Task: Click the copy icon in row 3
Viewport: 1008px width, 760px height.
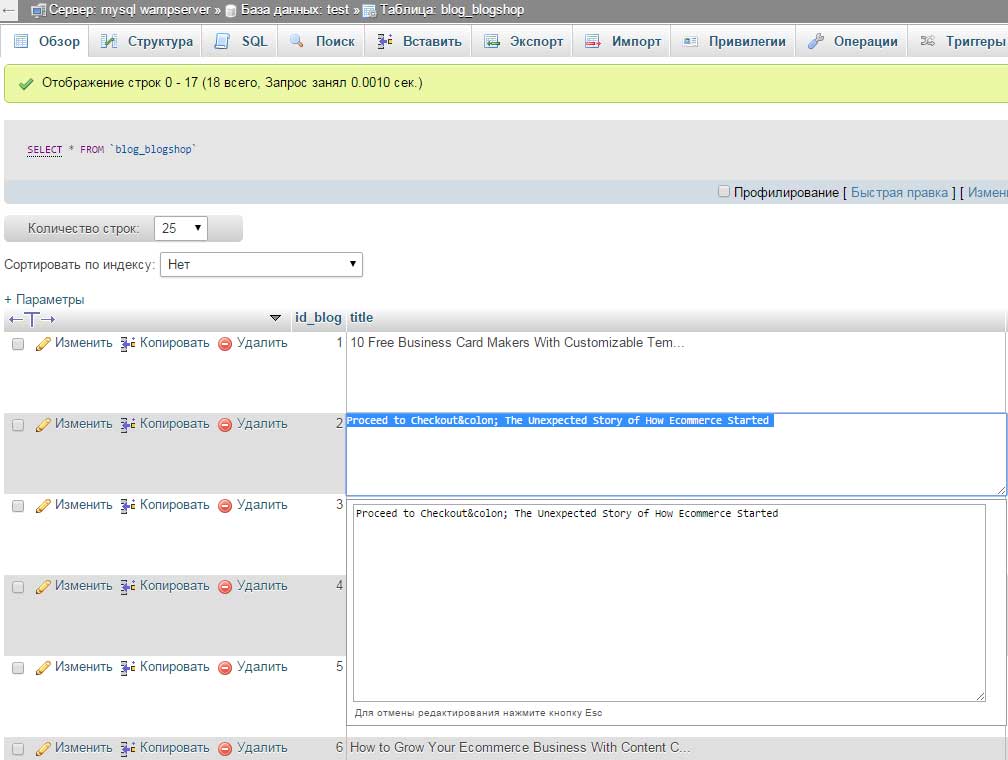Action: pyautogui.click(x=128, y=506)
